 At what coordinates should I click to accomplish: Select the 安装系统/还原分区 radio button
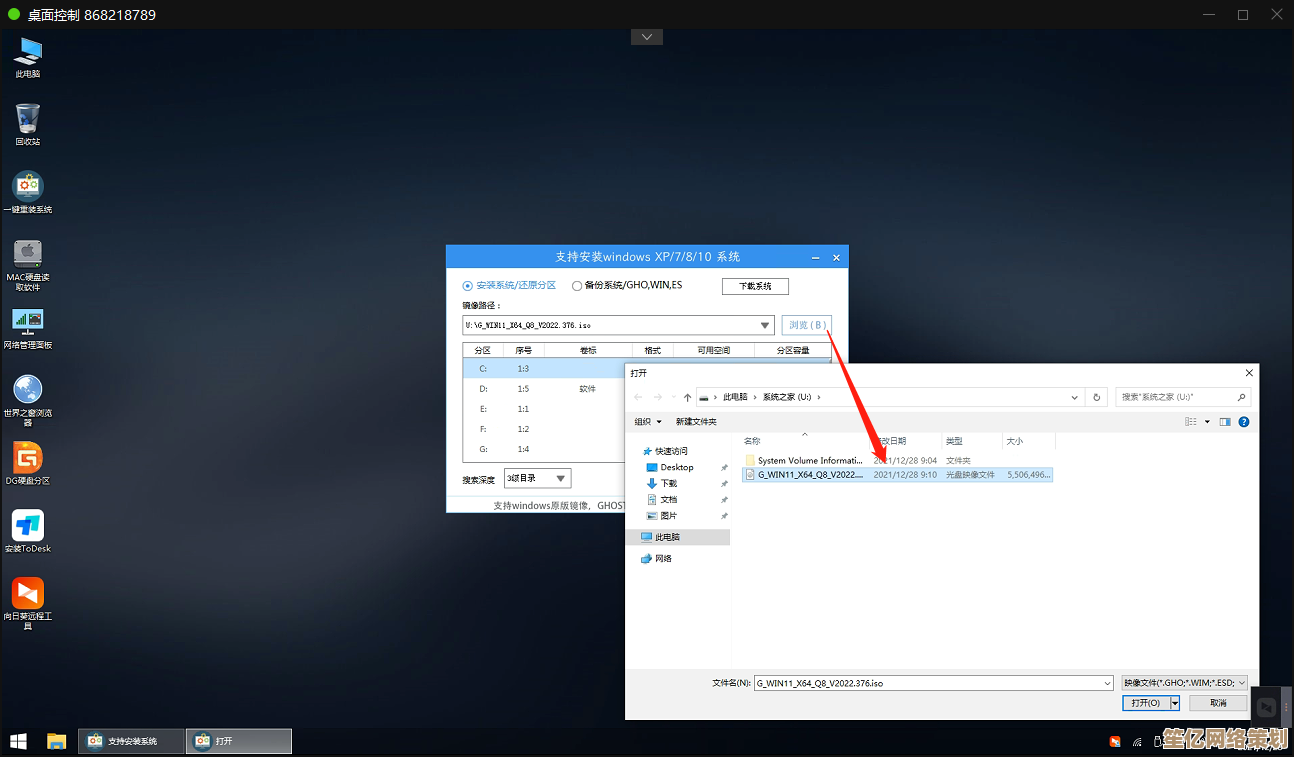[x=469, y=286]
